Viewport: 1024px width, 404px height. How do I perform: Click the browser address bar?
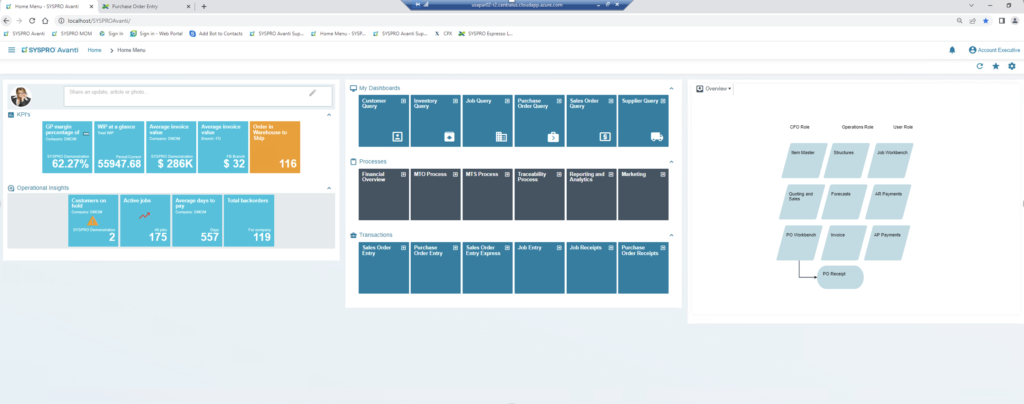pos(503,21)
